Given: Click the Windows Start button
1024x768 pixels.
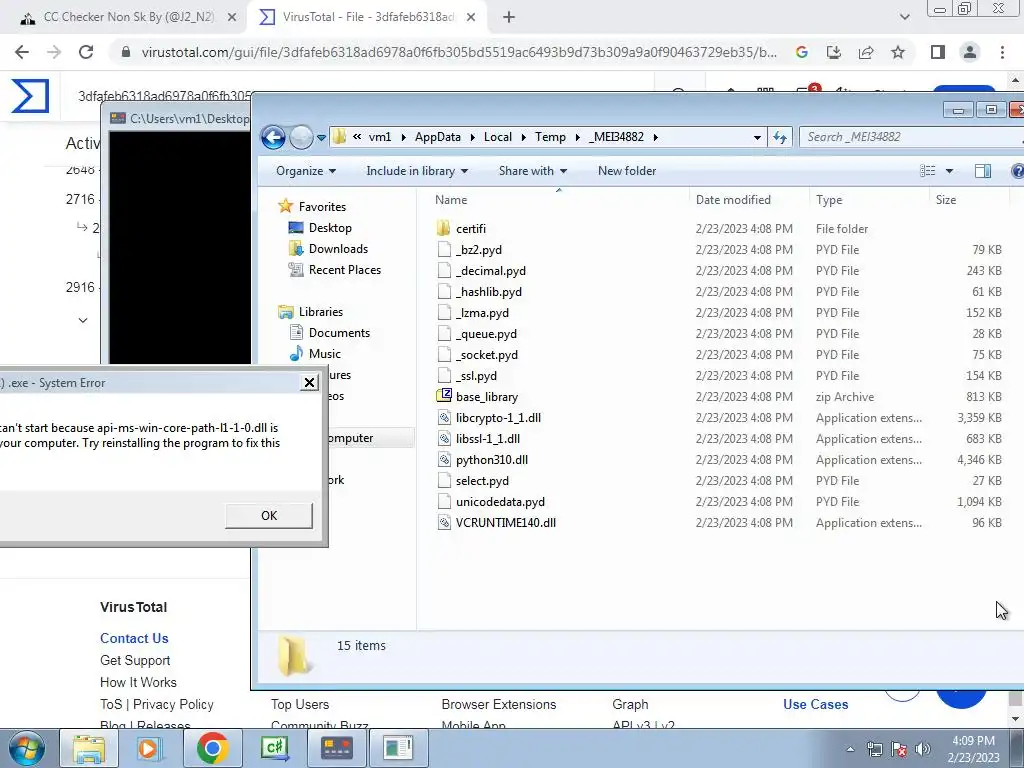Looking at the screenshot, I should [x=26, y=748].
